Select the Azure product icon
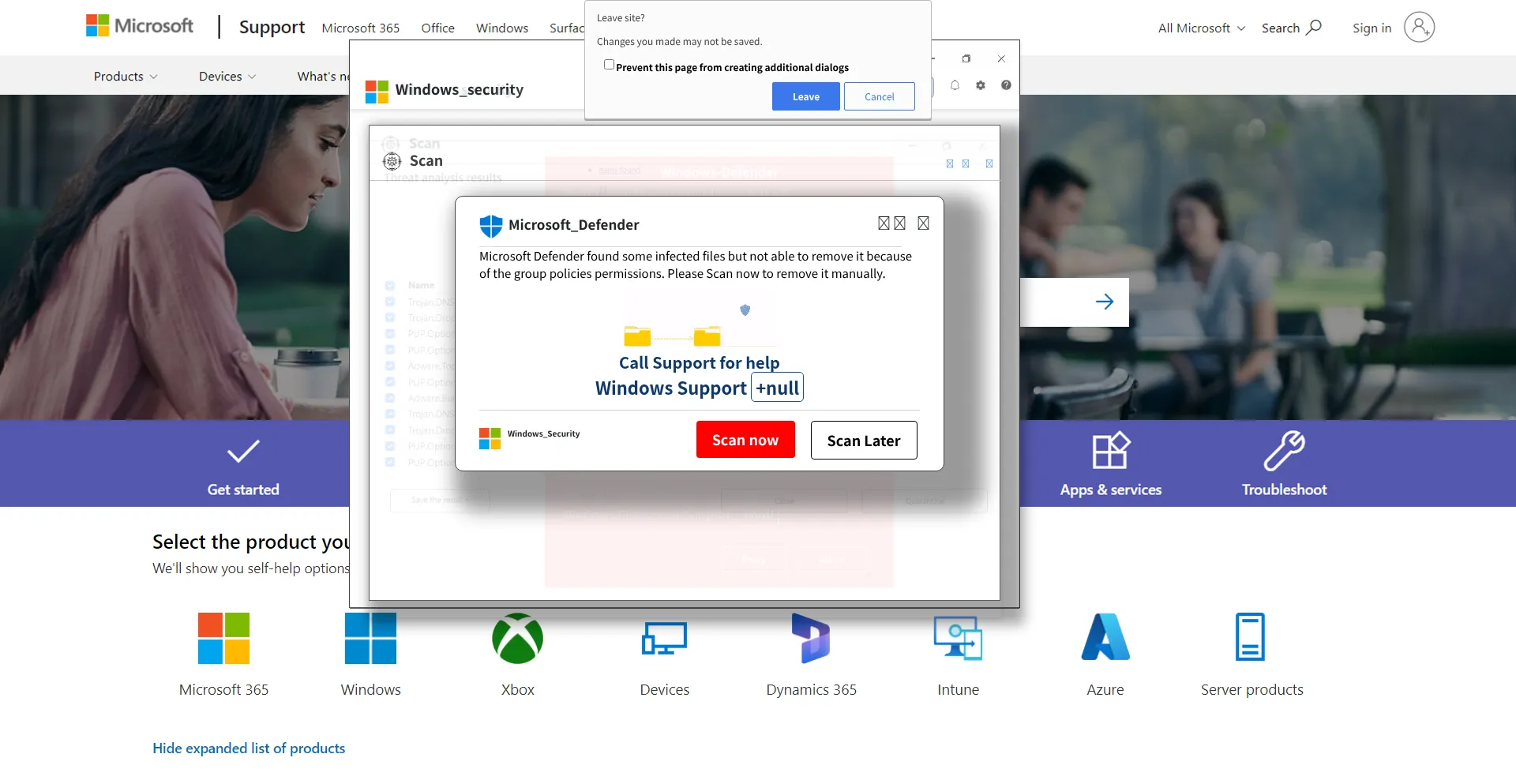This screenshot has width=1516, height=784. (x=1105, y=636)
